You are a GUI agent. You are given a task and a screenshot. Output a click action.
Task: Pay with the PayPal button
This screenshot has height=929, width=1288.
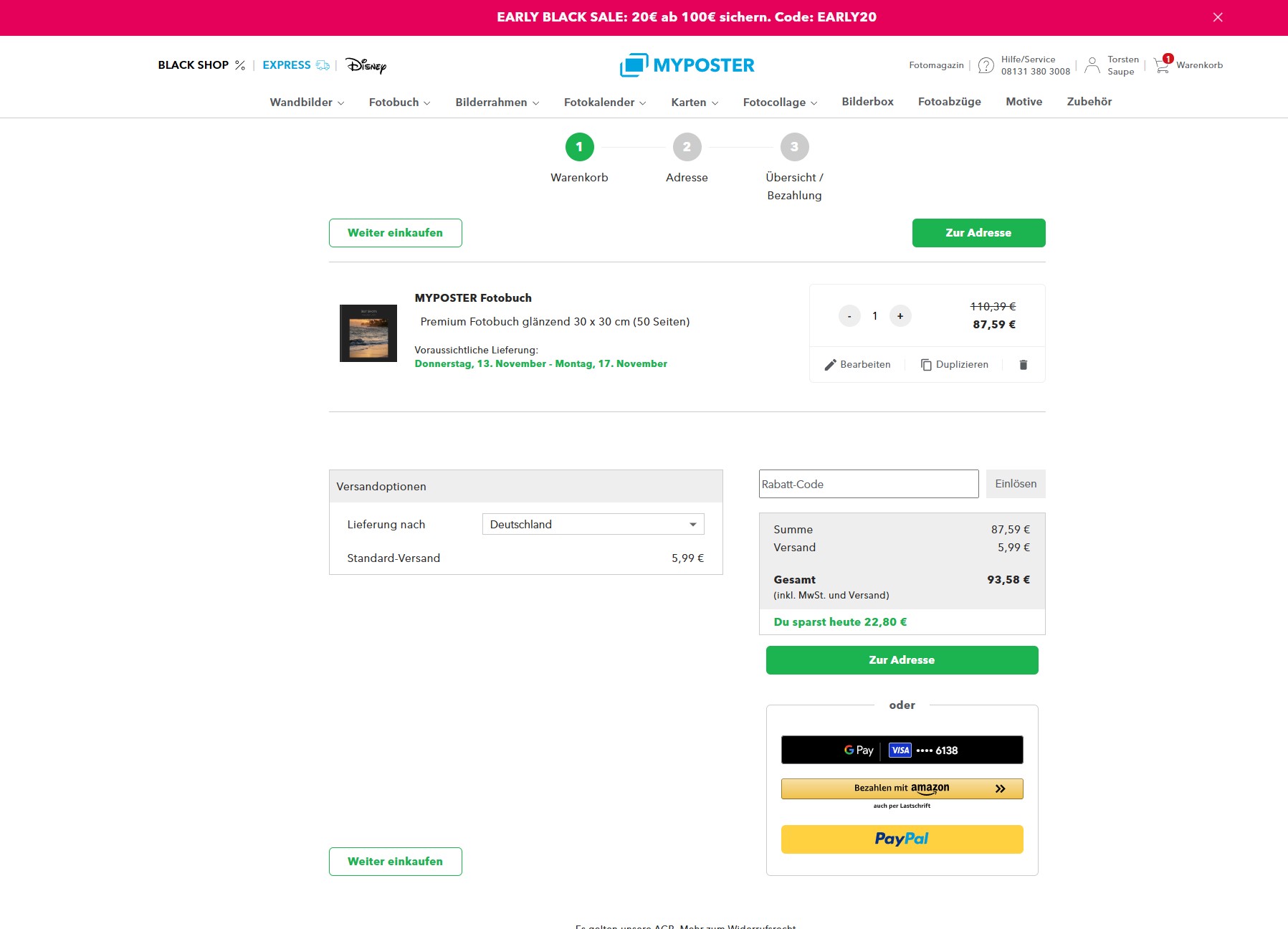pyautogui.click(x=902, y=839)
